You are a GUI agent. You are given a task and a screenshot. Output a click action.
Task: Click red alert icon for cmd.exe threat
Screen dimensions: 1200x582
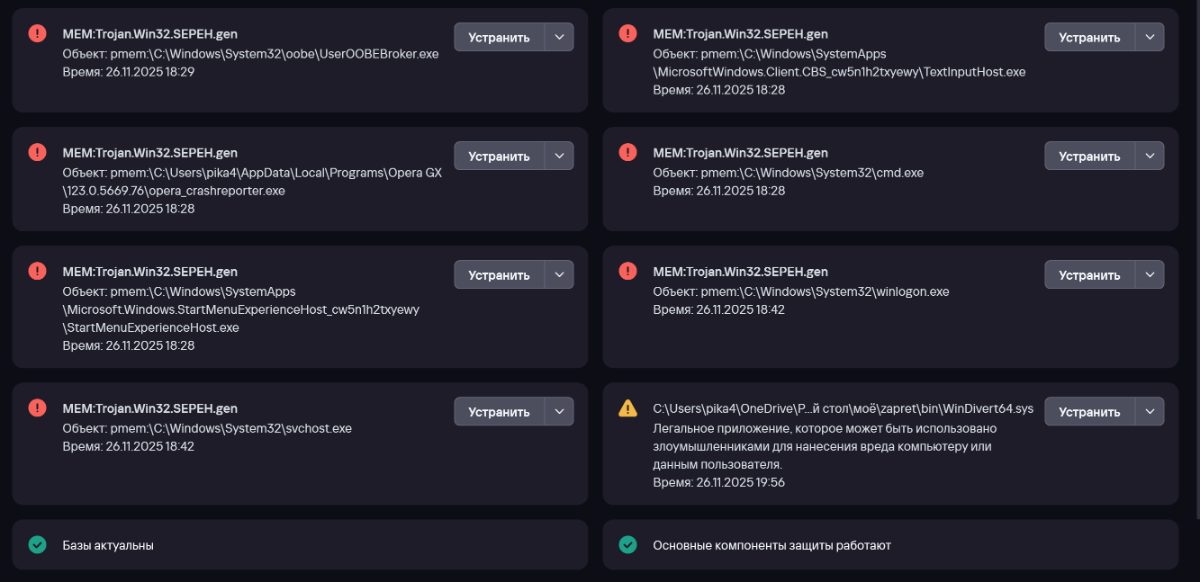(628, 152)
